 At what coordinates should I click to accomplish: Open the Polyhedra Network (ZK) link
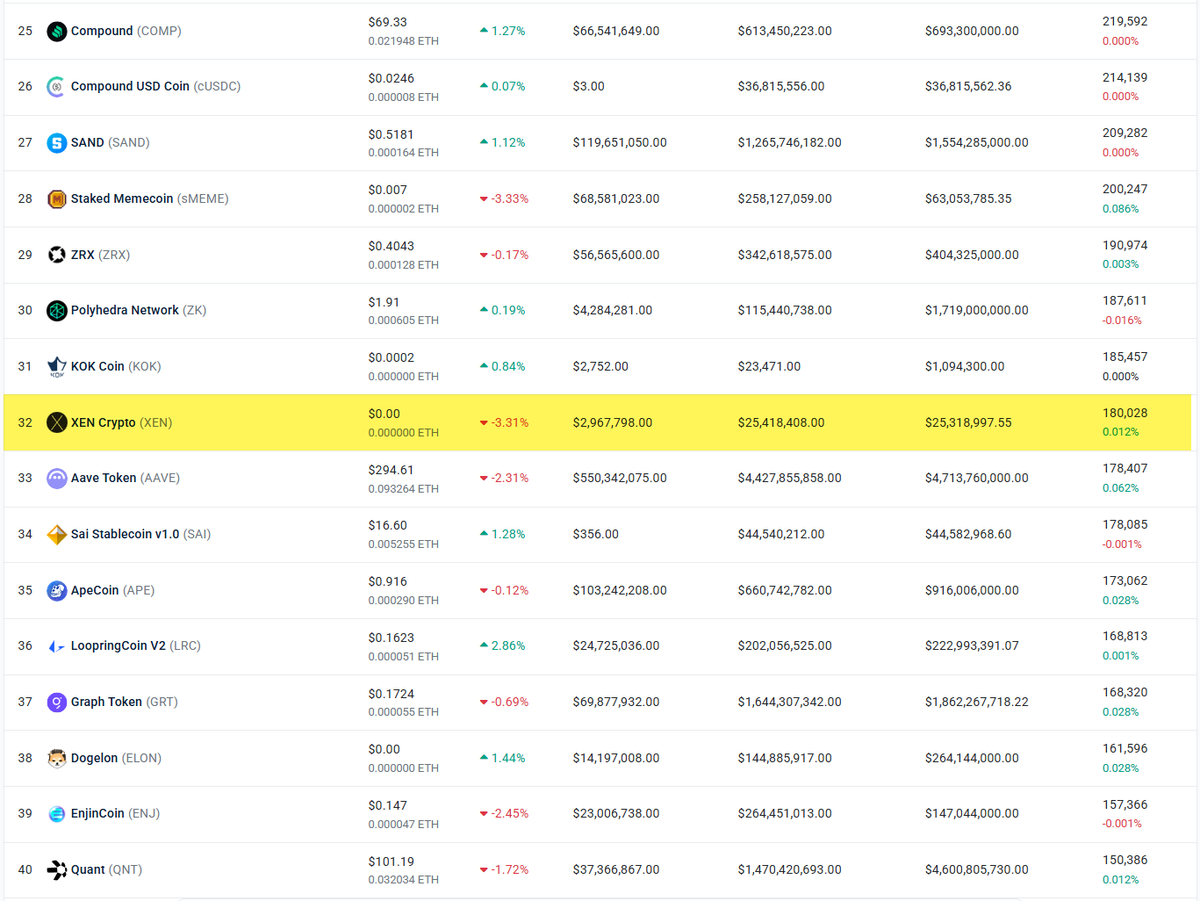pos(139,310)
